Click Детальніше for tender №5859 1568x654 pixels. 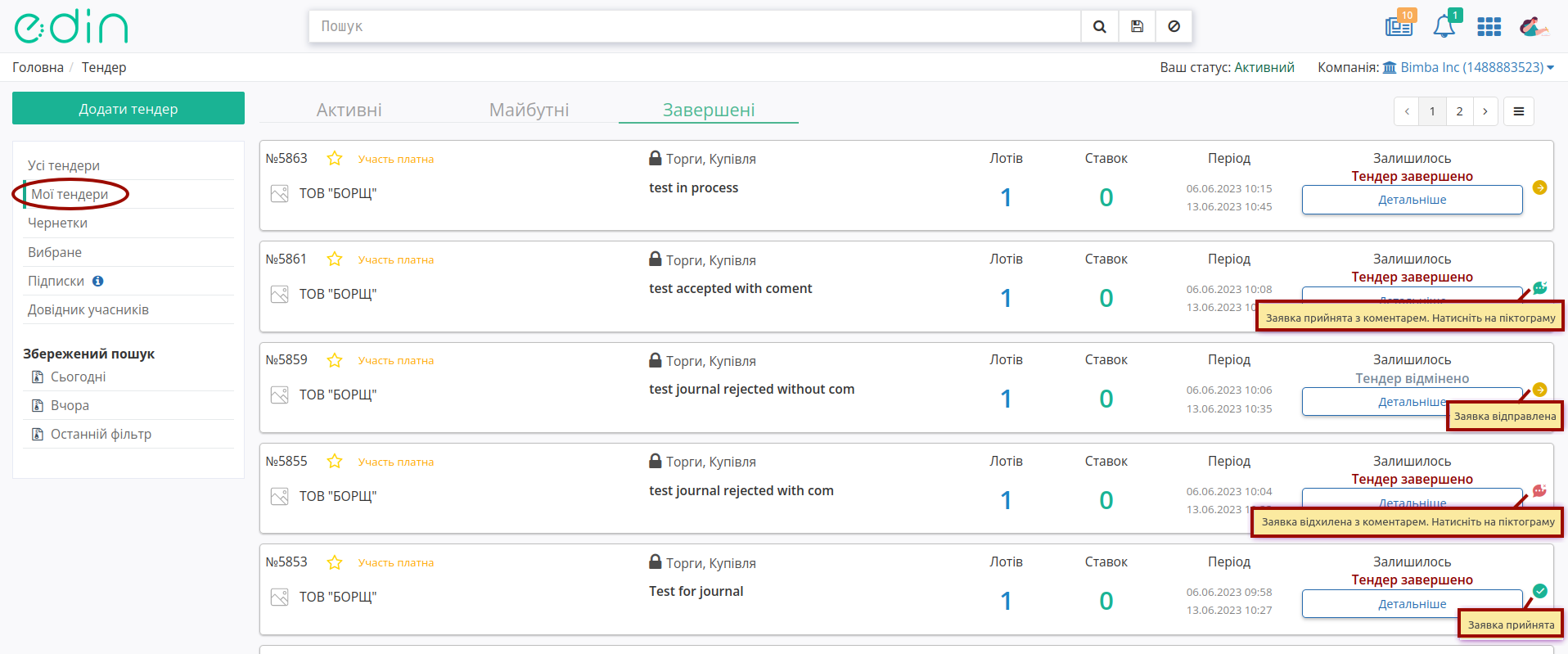[x=1412, y=402]
